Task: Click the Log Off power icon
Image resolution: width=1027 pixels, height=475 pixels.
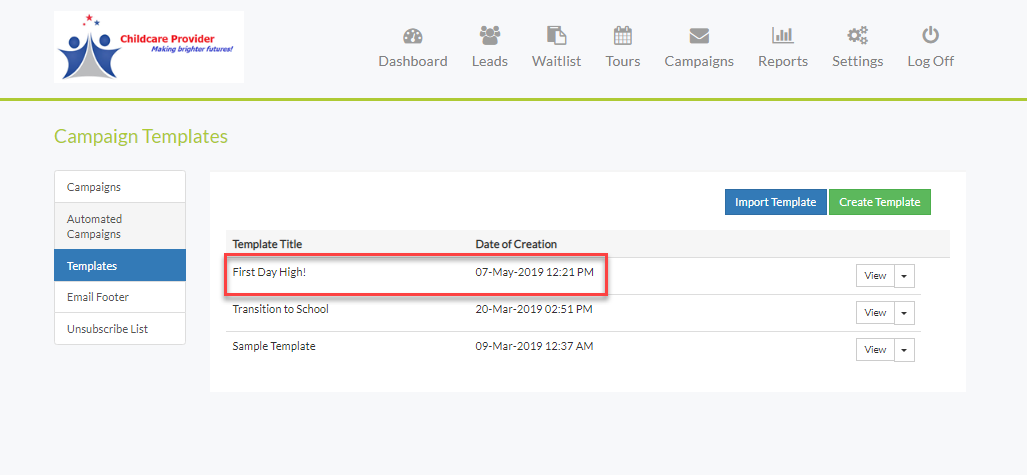Action: click(930, 35)
